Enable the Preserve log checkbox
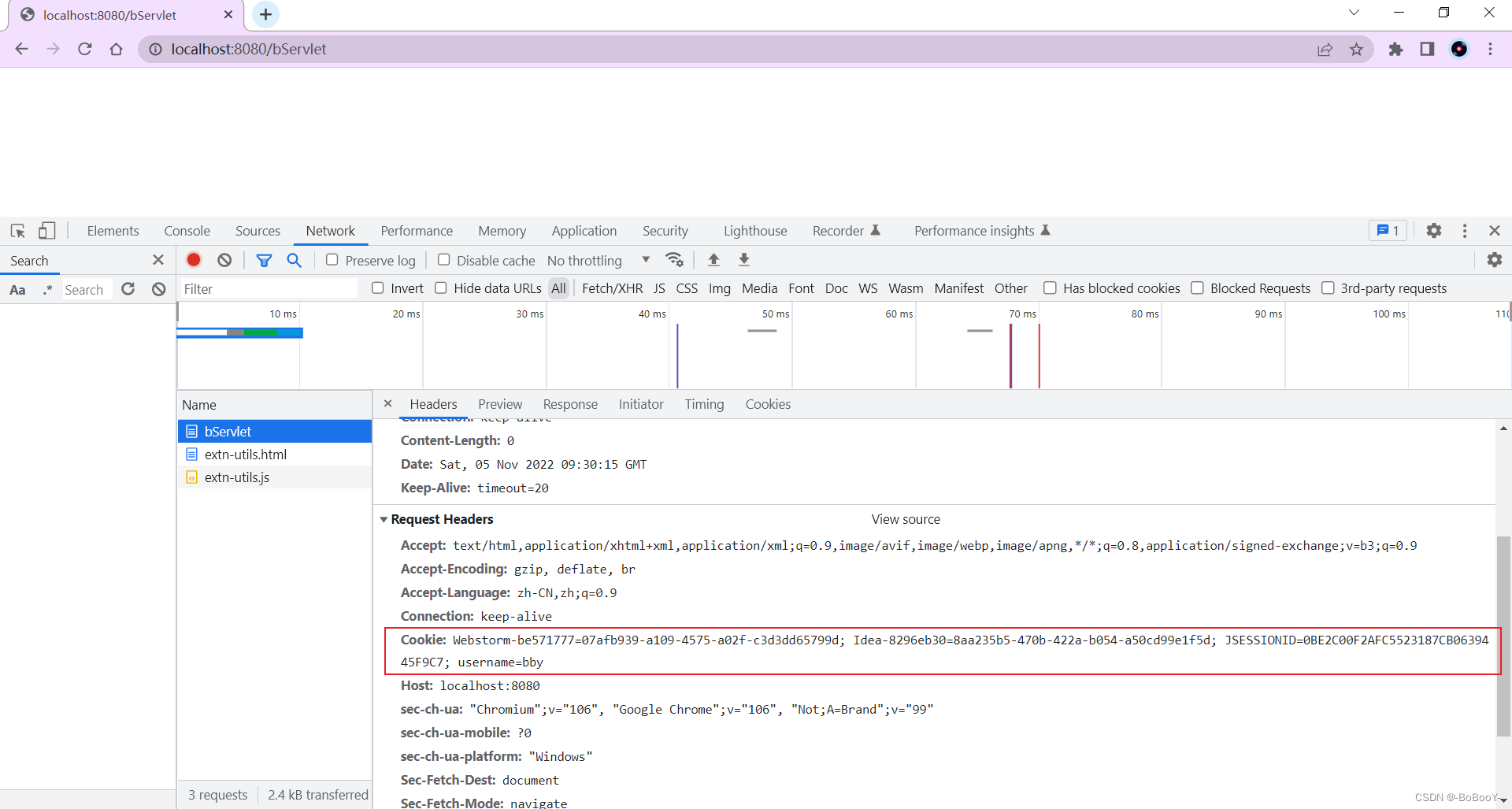 [x=332, y=260]
